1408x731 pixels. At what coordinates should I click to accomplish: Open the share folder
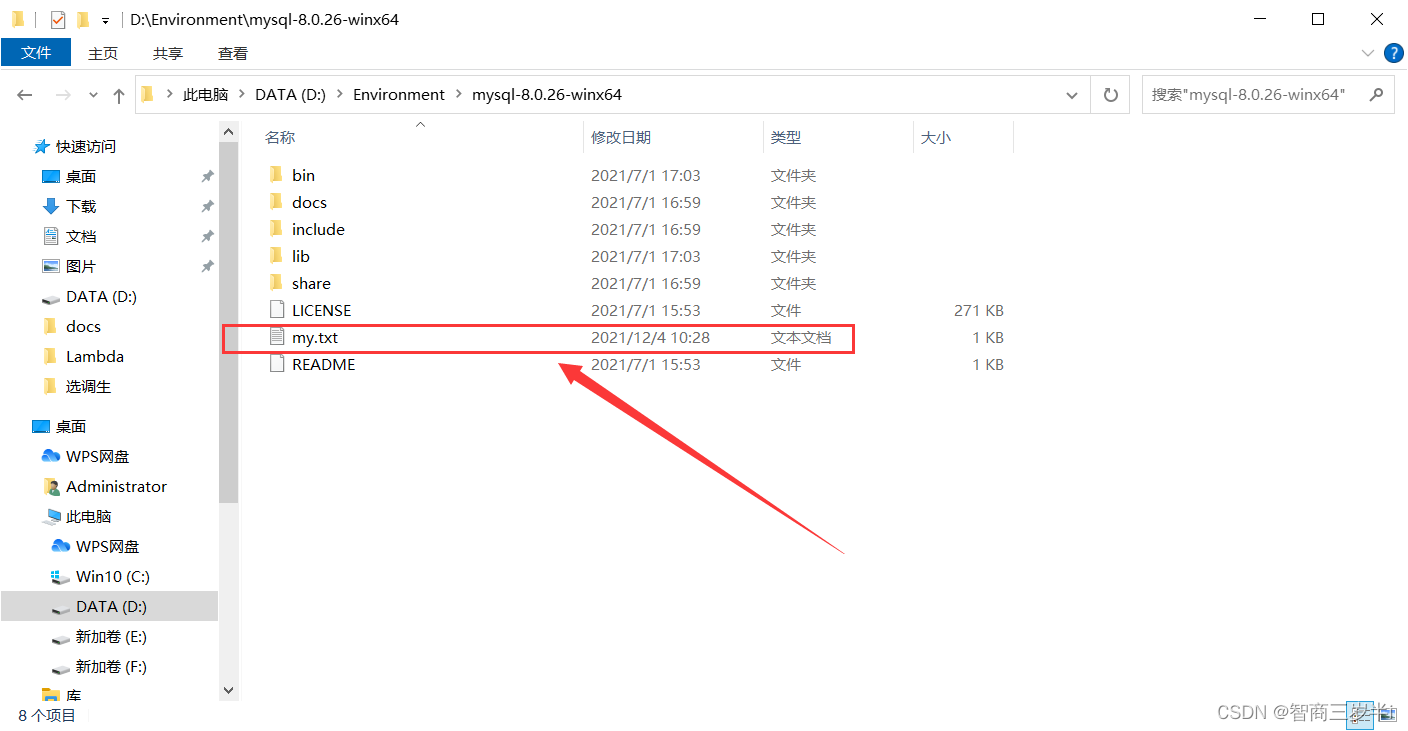point(310,283)
